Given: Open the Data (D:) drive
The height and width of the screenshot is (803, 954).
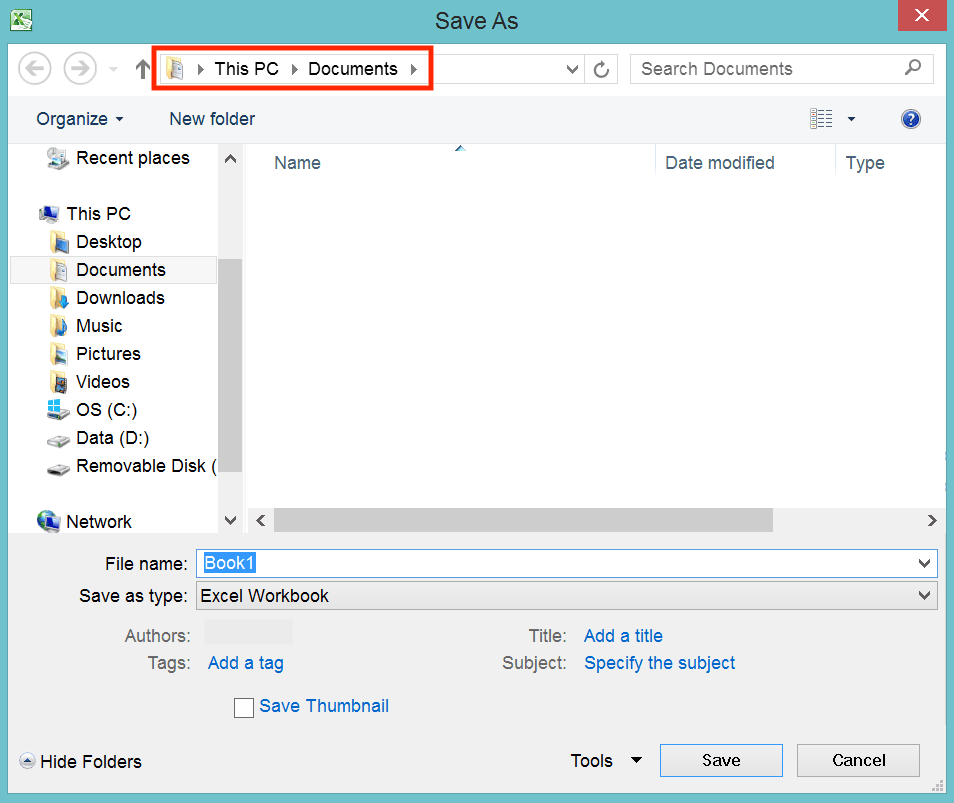Looking at the screenshot, I should pyautogui.click(x=113, y=438).
